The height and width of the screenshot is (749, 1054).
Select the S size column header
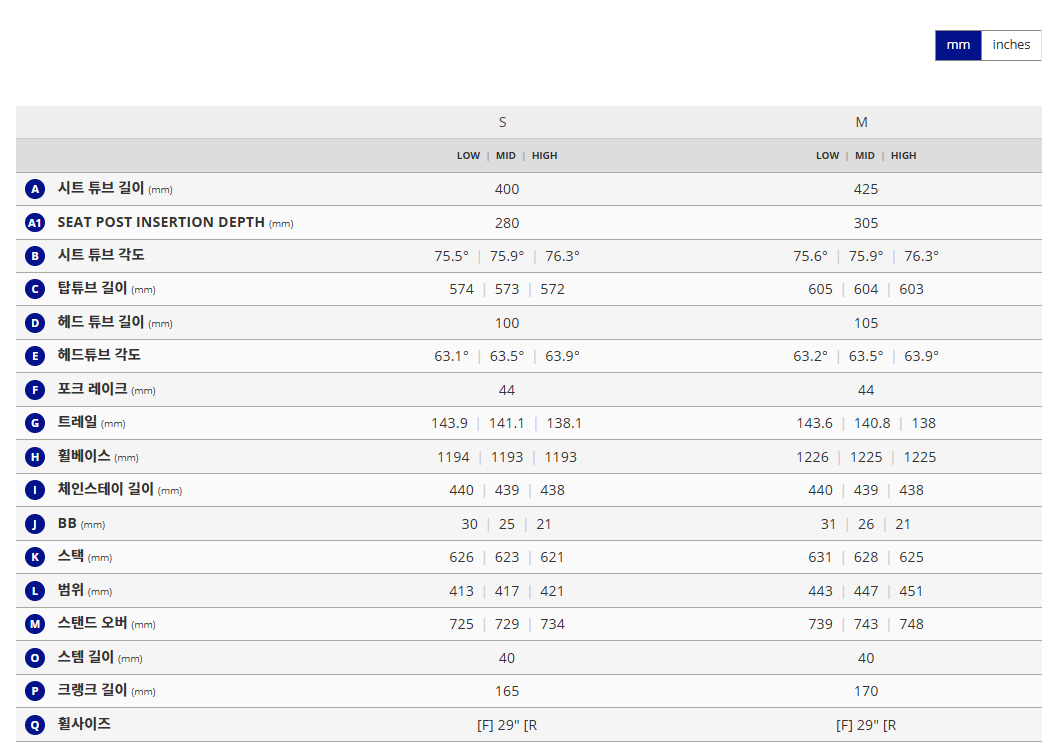click(502, 122)
